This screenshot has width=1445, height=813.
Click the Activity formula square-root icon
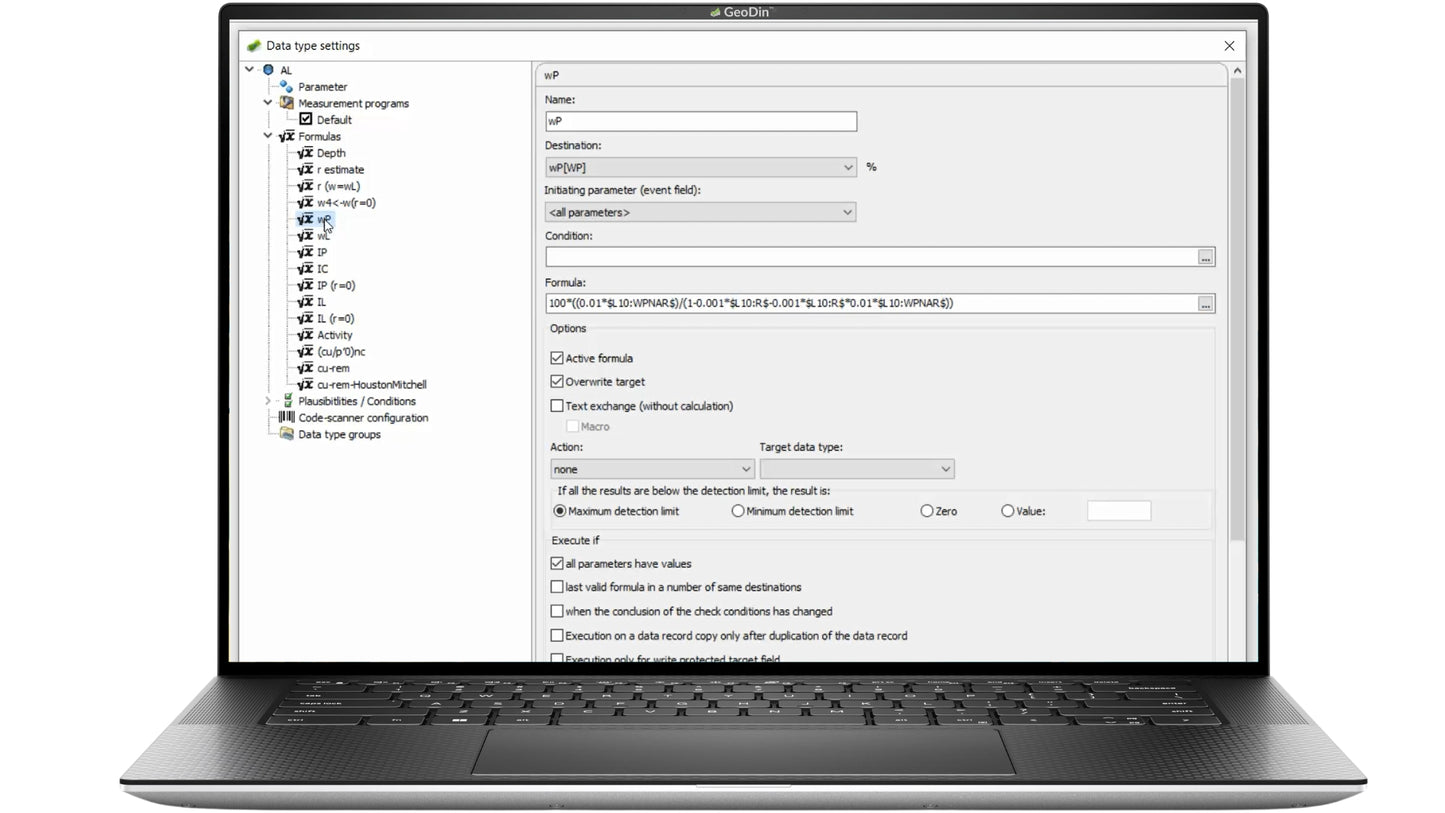pos(305,335)
